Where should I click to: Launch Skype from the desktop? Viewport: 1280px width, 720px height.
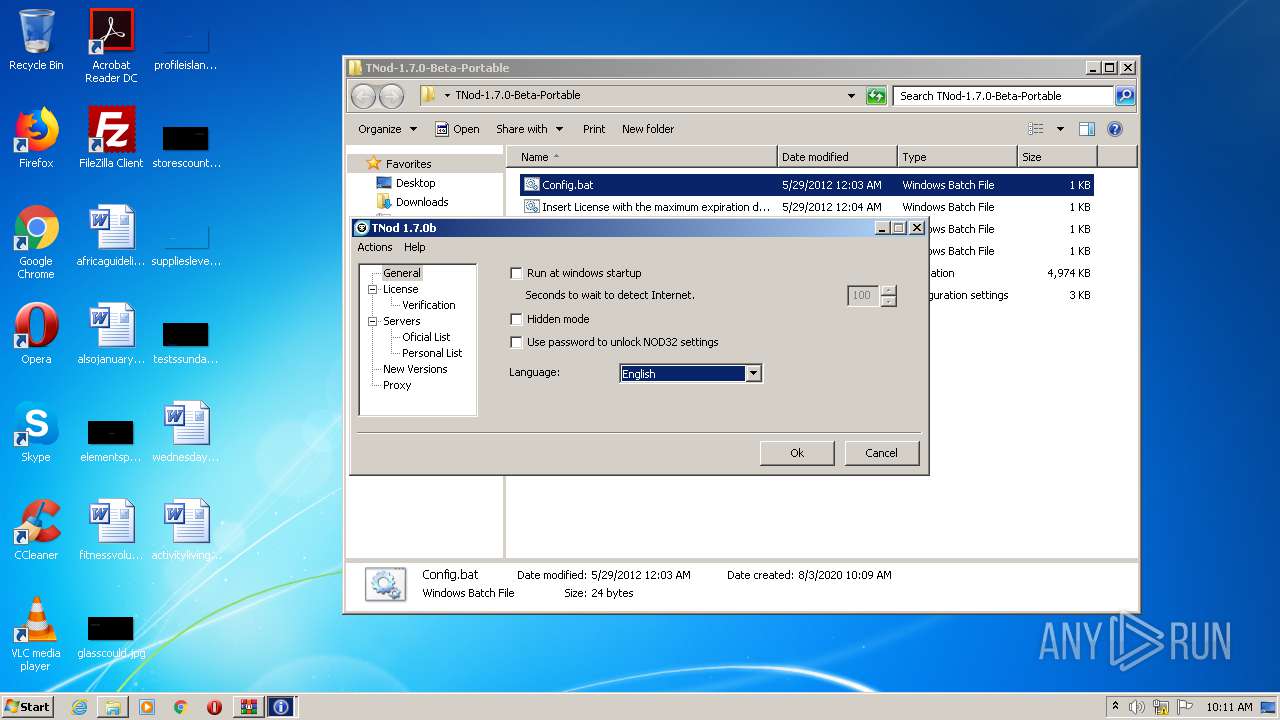coord(36,432)
